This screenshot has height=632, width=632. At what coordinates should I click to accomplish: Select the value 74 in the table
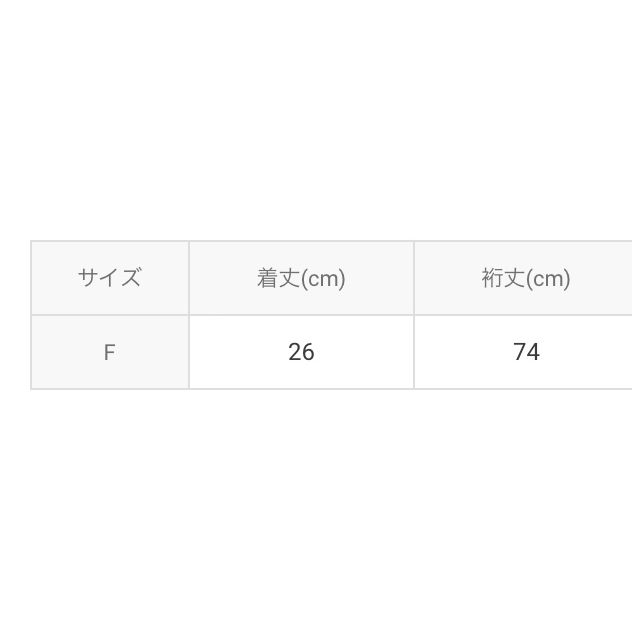click(526, 352)
